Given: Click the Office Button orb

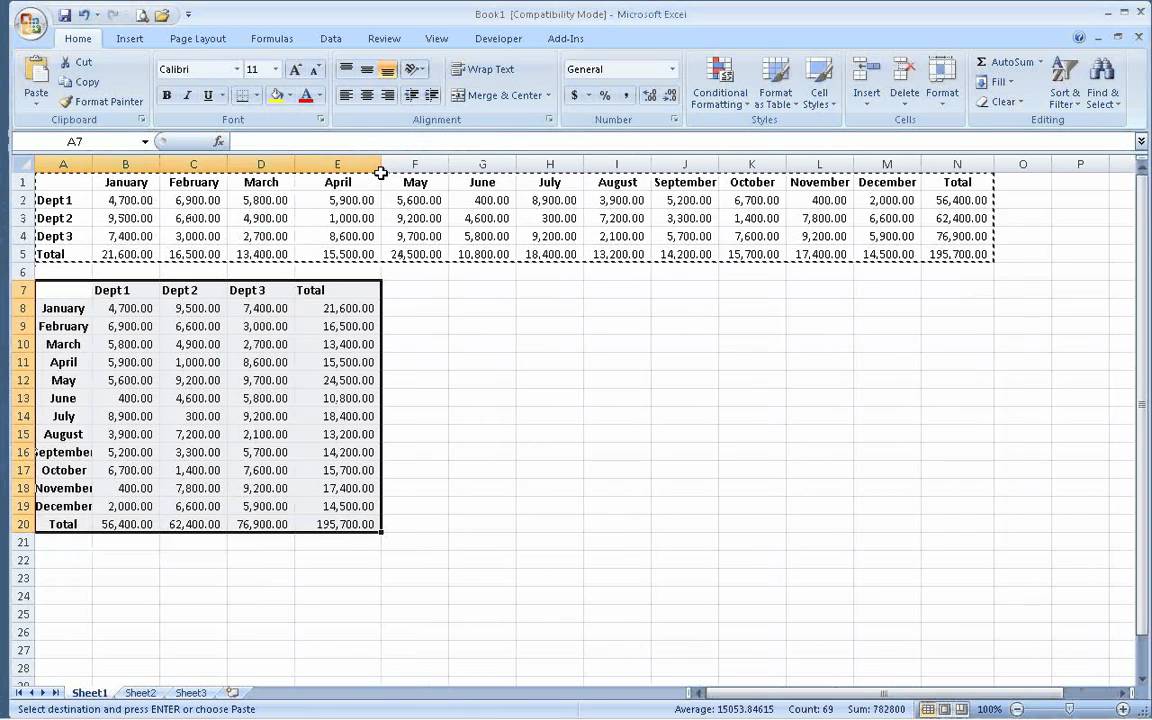Looking at the screenshot, I should coord(30,24).
